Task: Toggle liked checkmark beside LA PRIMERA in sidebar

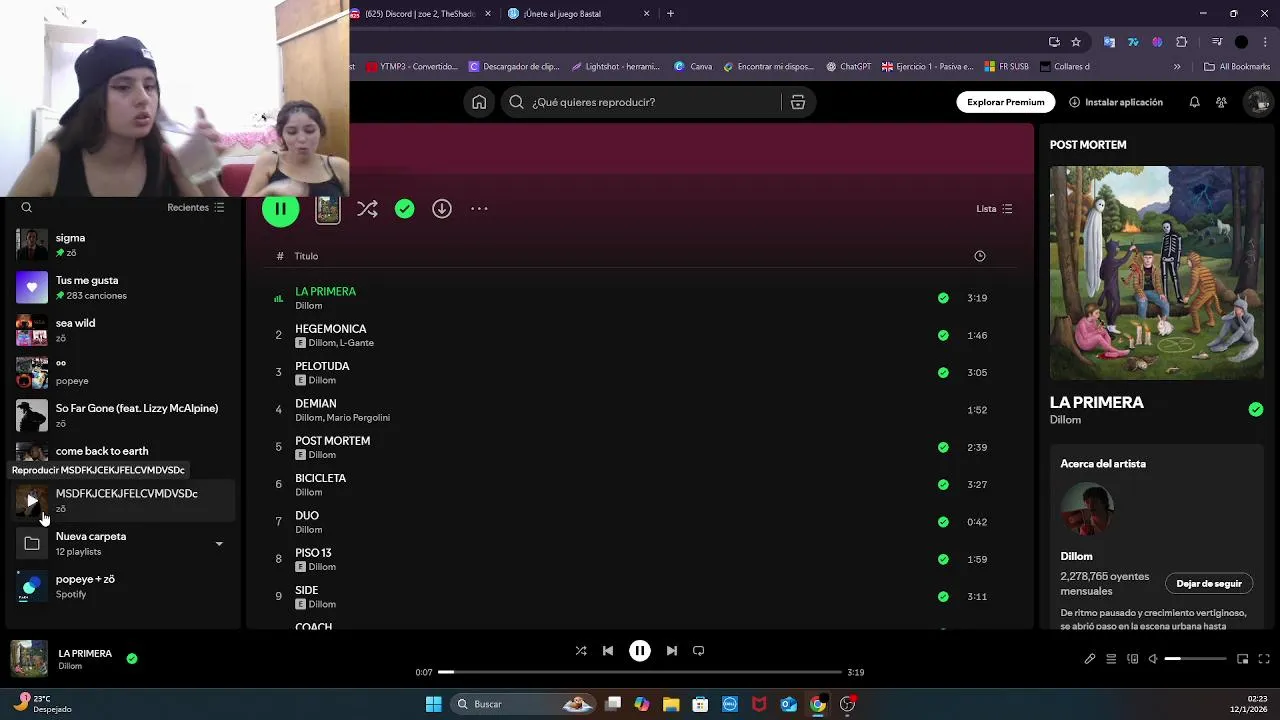Action: pos(1256,409)
